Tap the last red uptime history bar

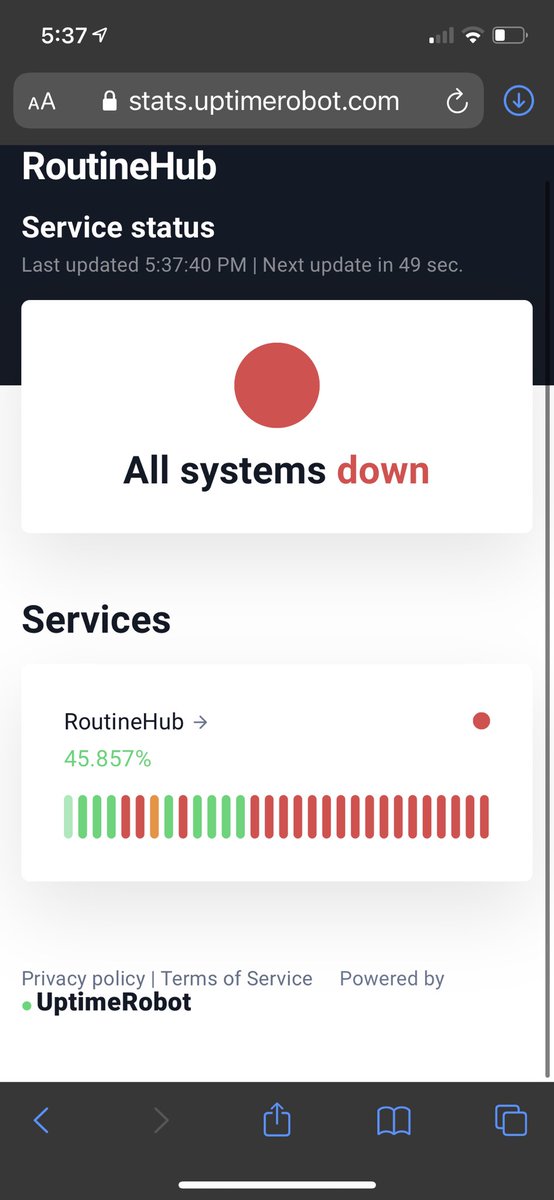[x=485, y=817]
